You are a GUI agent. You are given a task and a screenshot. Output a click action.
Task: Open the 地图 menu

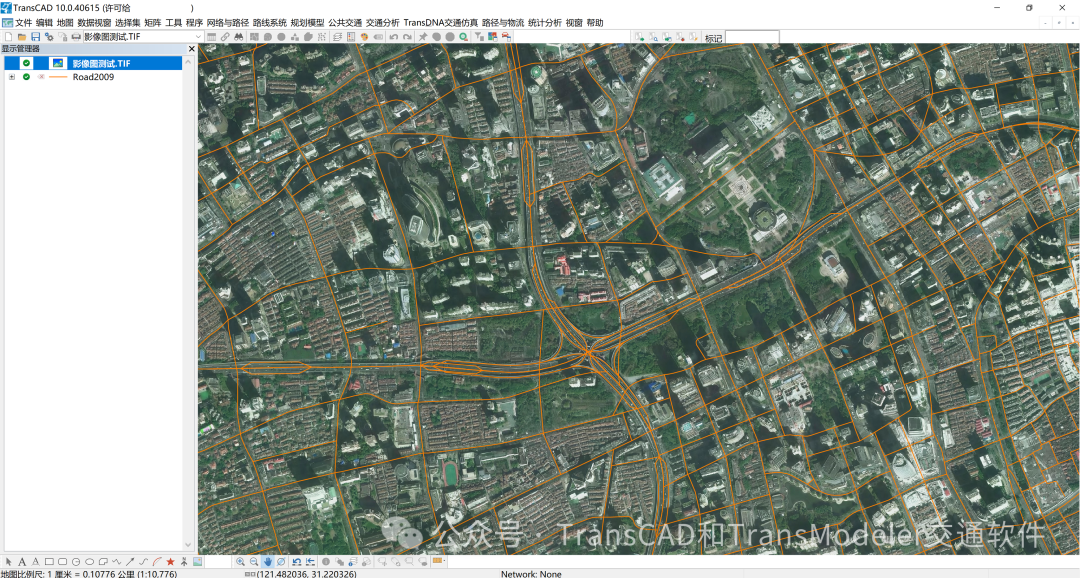coord(65,23)
